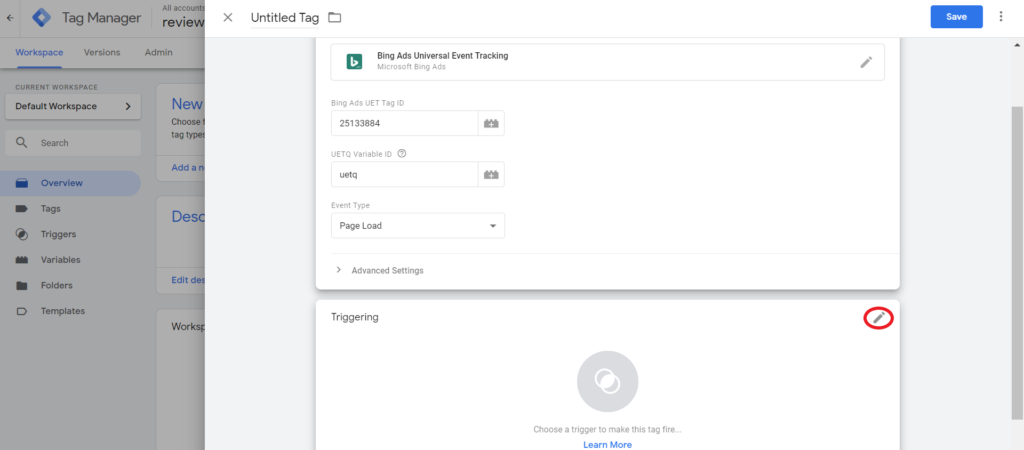Click the Save button

pyautogui.click(x=956, y=17)
